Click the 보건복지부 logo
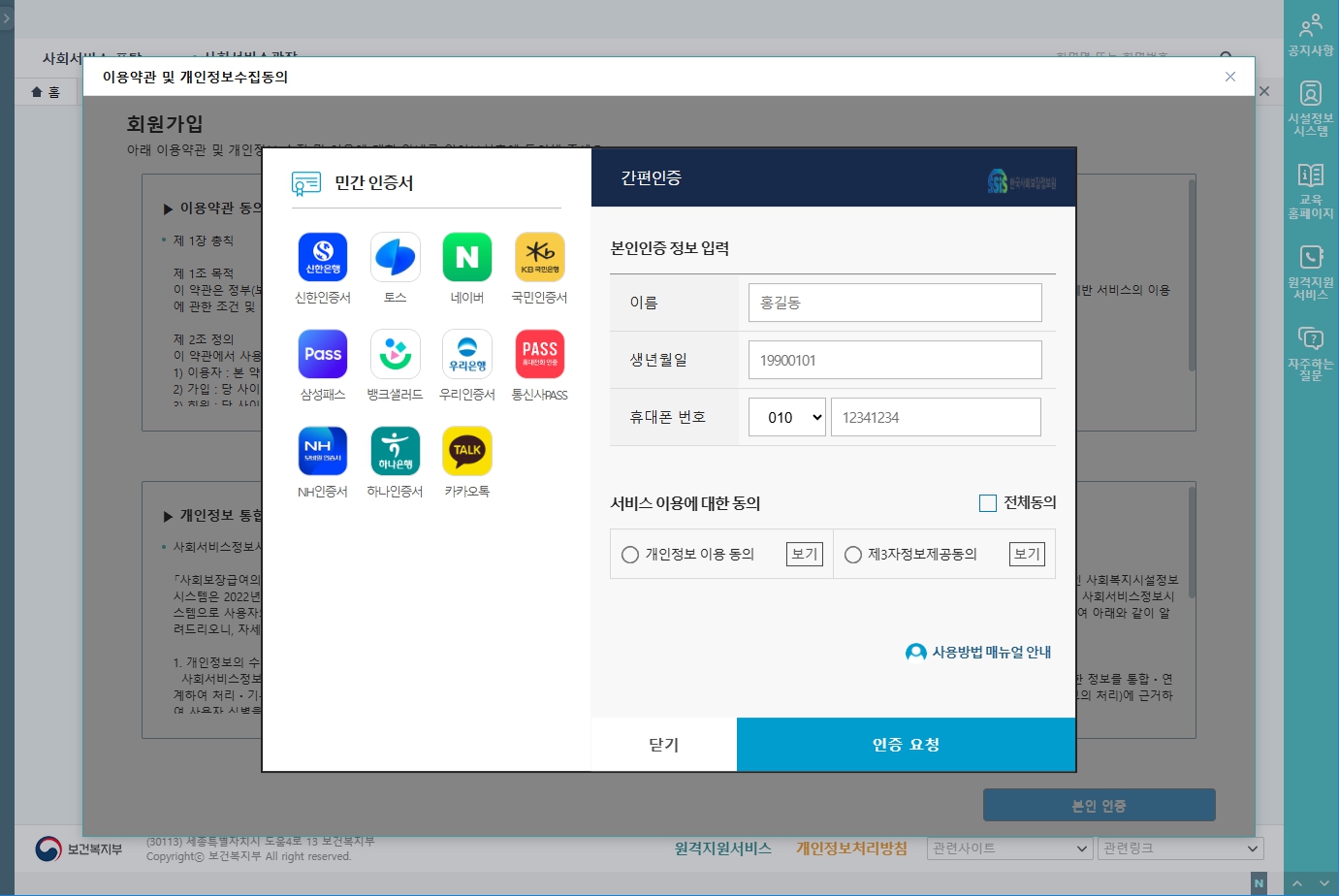This screenshot has width=1339, height=896. coord(80,849)
